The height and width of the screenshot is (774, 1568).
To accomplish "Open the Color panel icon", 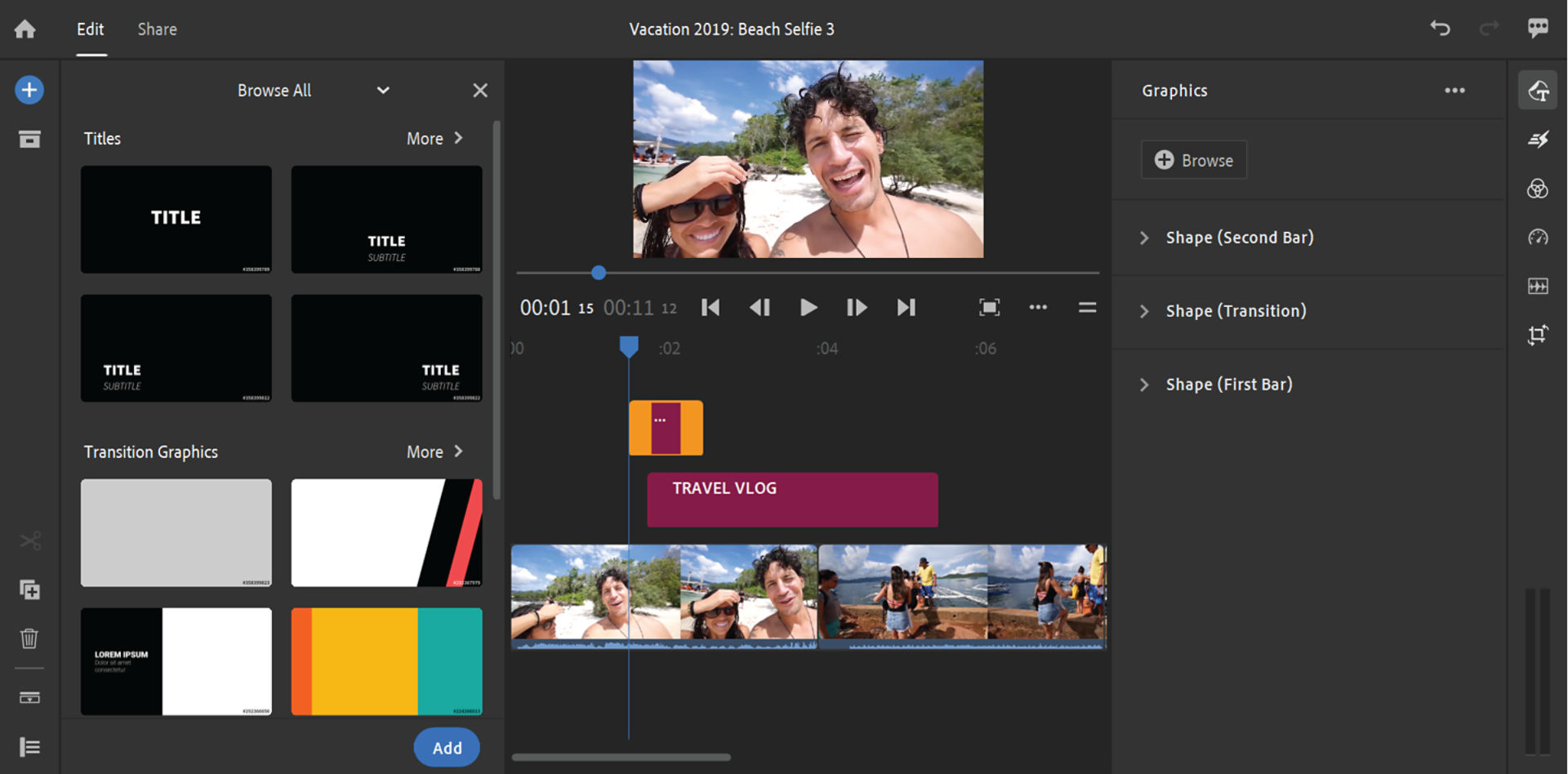I will [x=1538, y=189].
